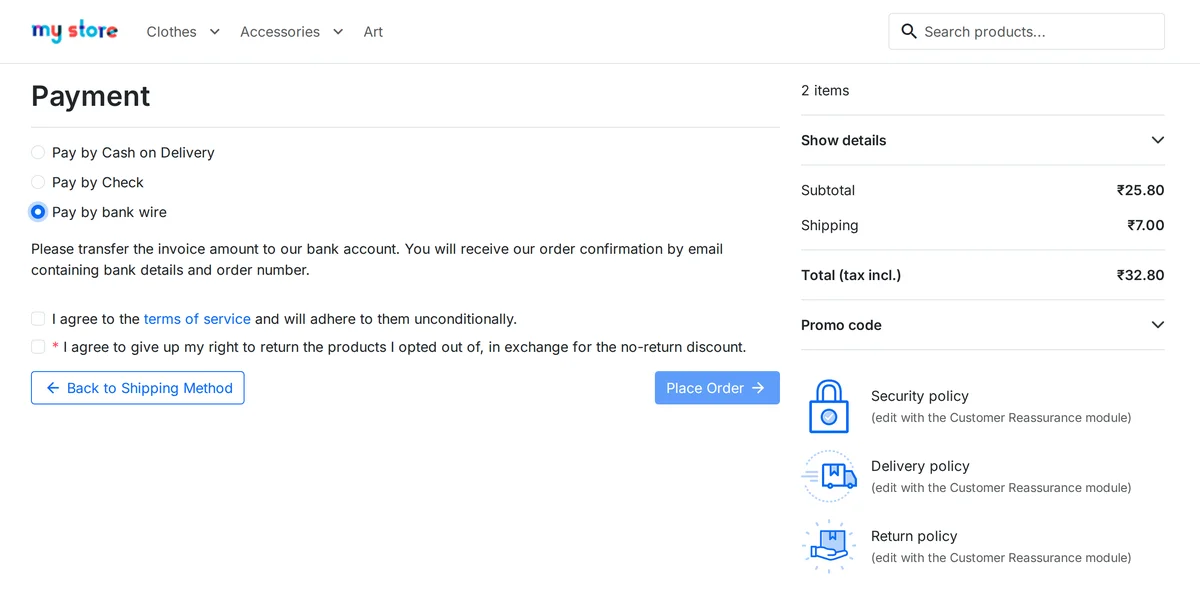Expand the Clothes menu chevron
This screenshot has height=599, width=1200.
click(214, 32)
